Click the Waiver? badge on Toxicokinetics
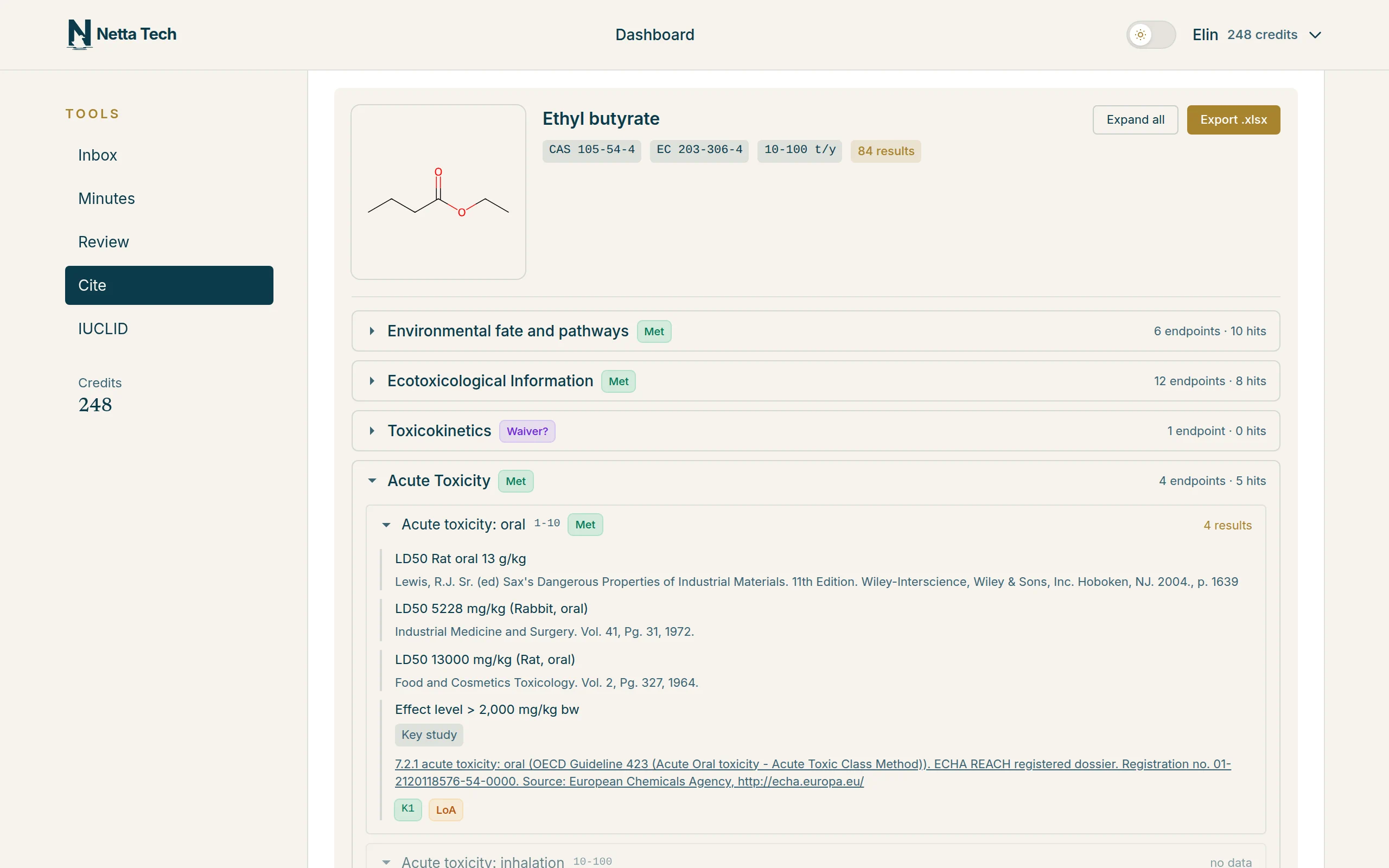This screenshot has height=868, width=1389. 527,431
